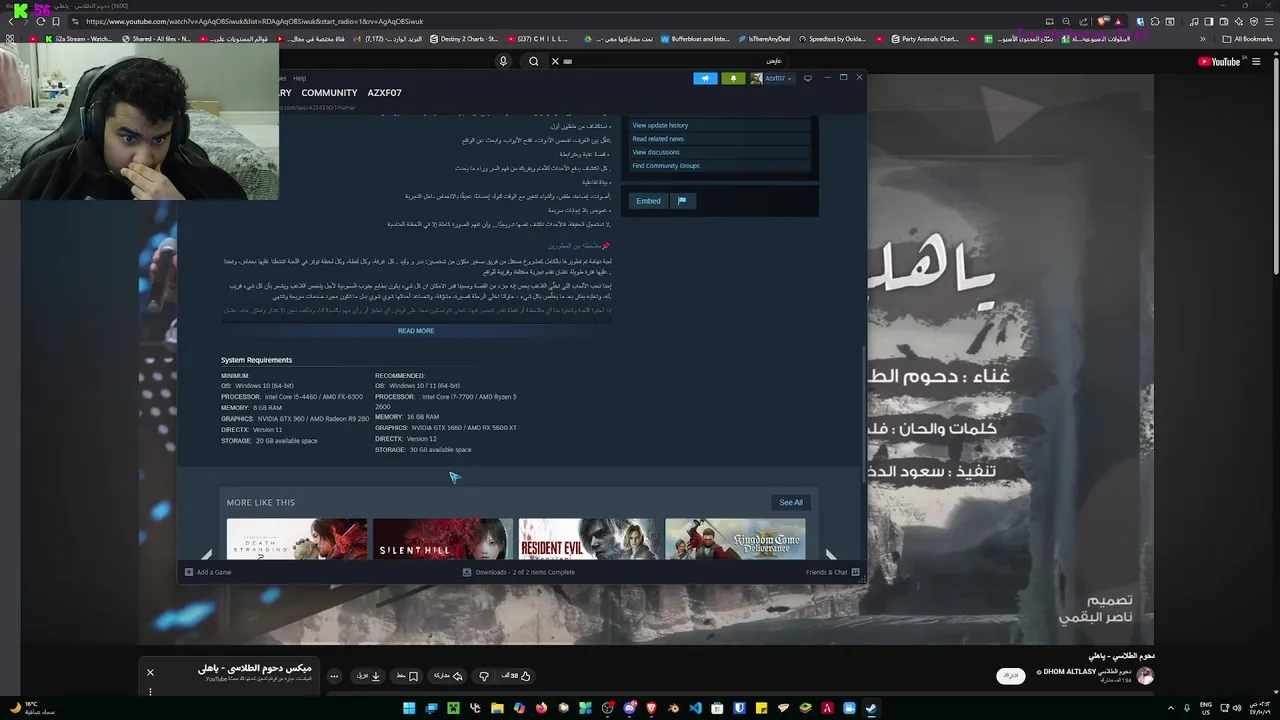1280x720 pixels.
Task: Open Steam announcements megaphone button
Action: click(705, 78)
